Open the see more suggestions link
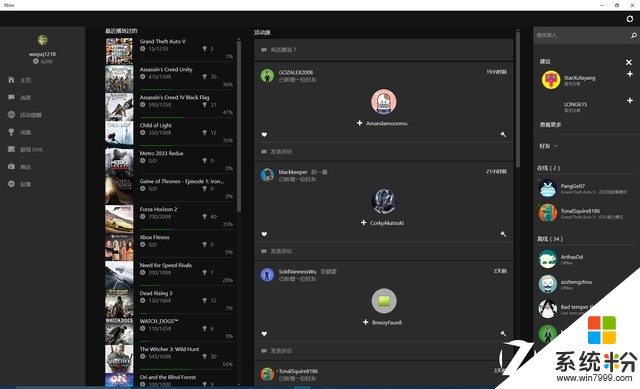 (551, 124)
